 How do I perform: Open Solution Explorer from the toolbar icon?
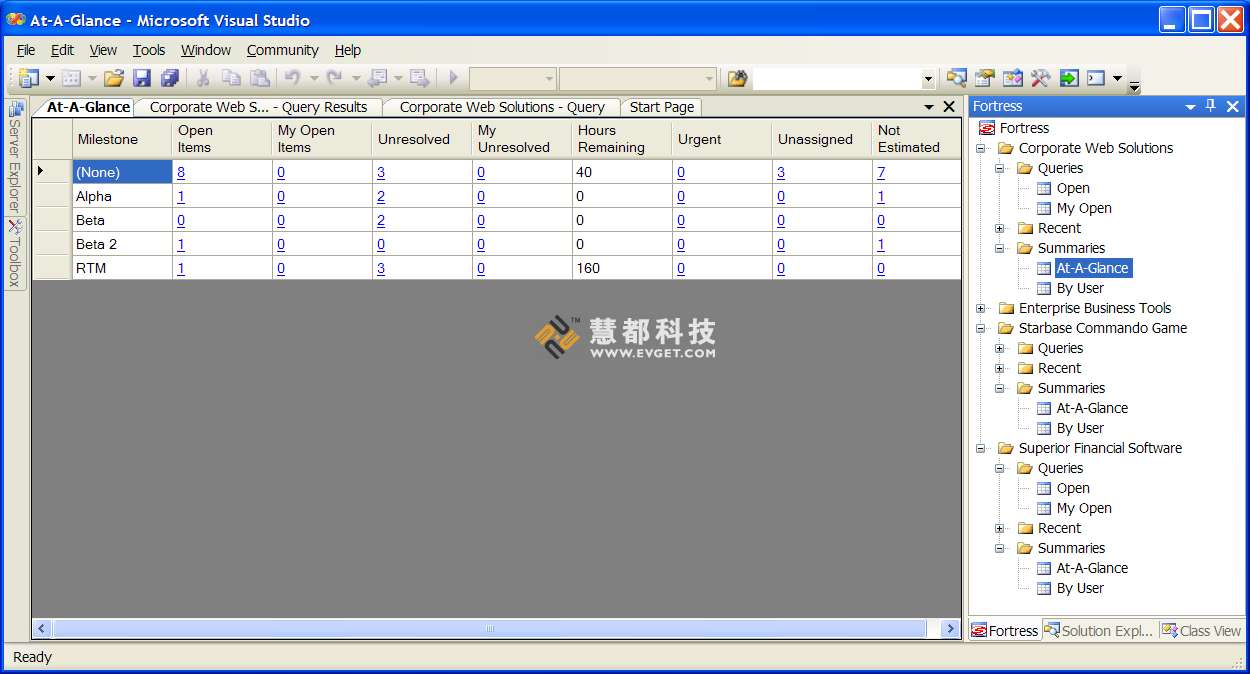[957, 78]
